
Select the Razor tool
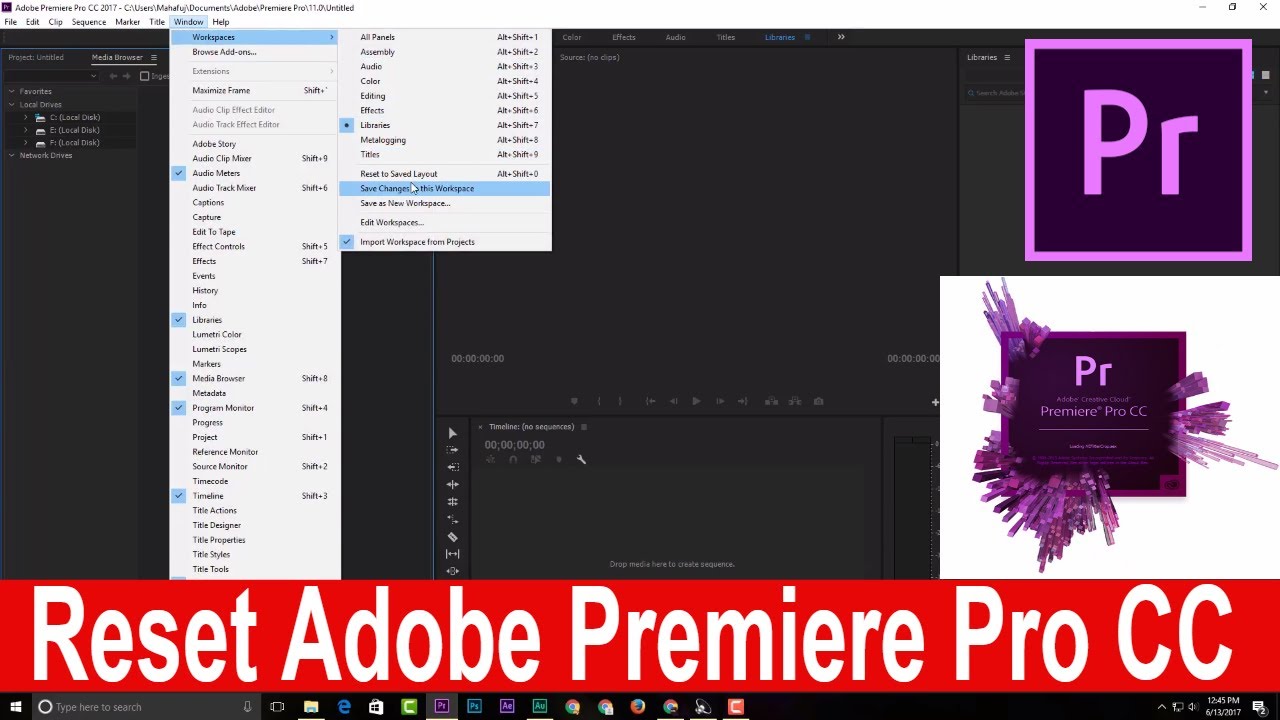click(x=452, y=537)
